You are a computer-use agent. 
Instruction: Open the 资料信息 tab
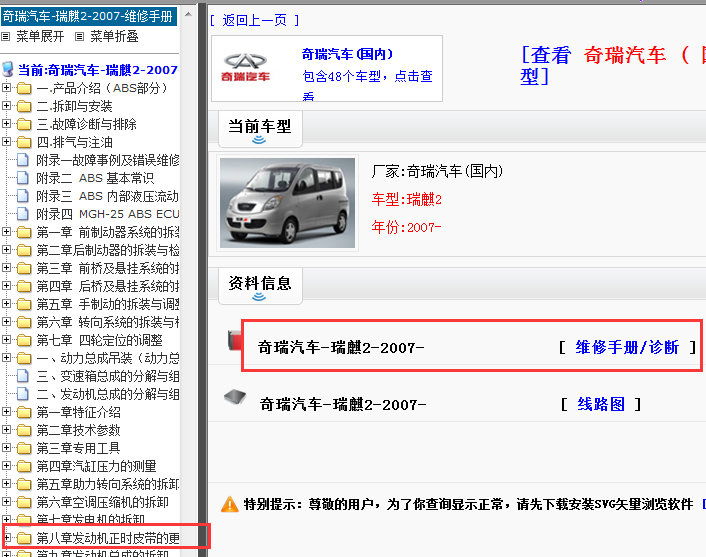click(x=260, y=285)
